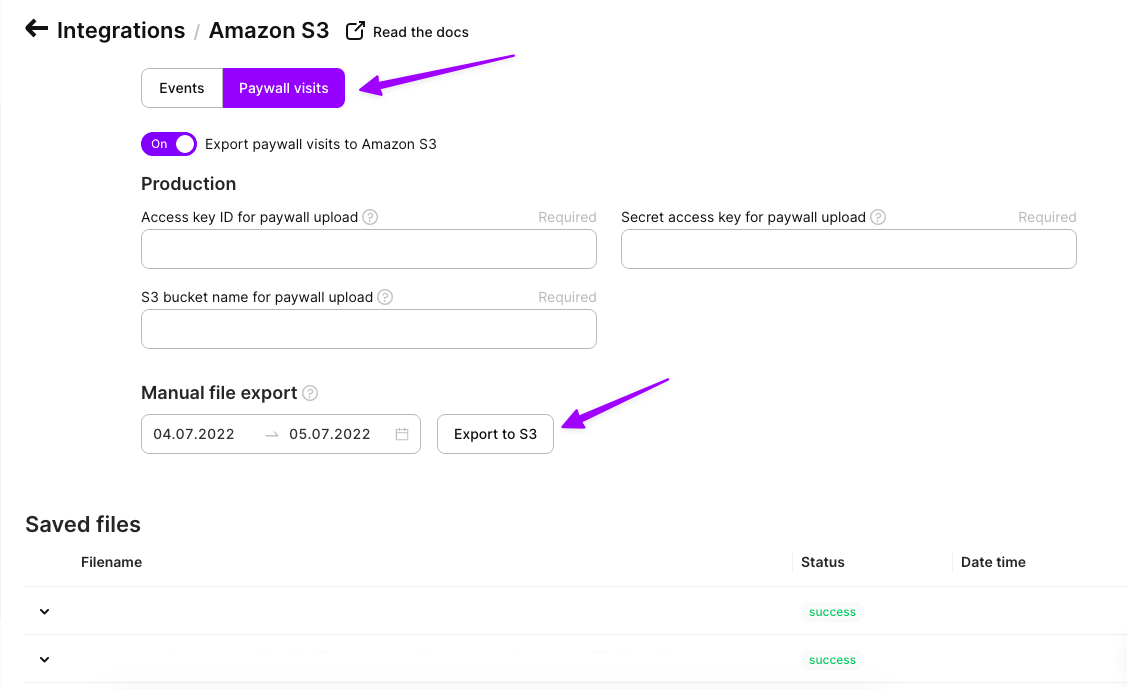This screenshot has width=1127, height=689.
Task: Click the back arrow beside Integrations
Action: 37,29
